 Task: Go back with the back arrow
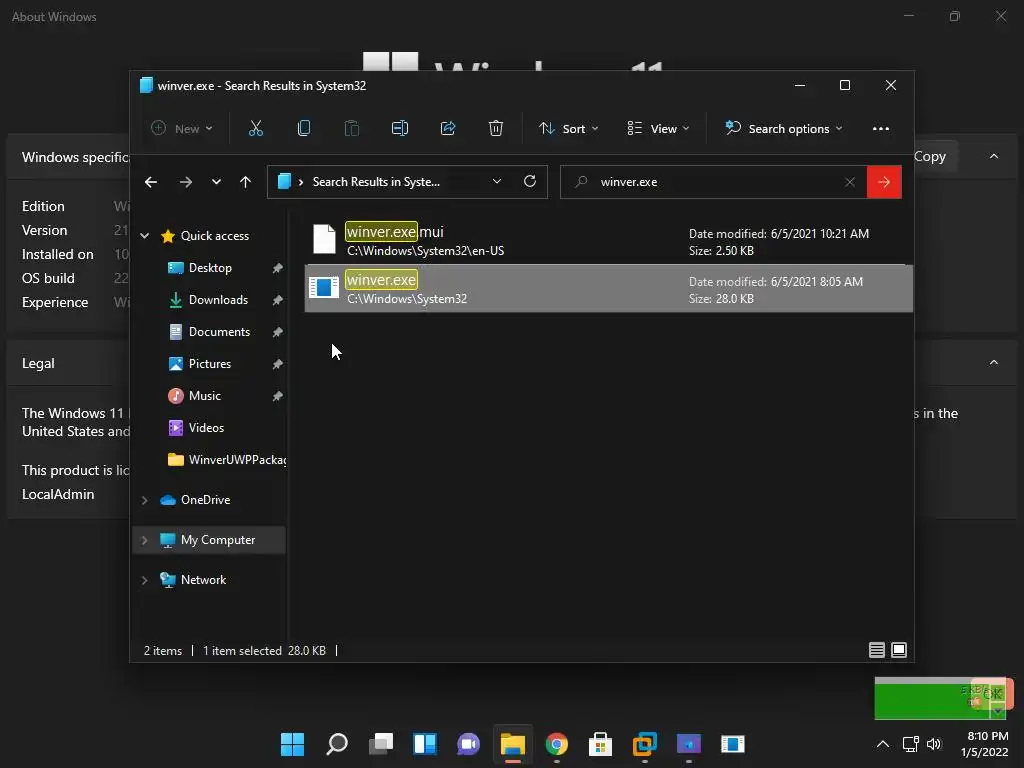tap(151, 182)
